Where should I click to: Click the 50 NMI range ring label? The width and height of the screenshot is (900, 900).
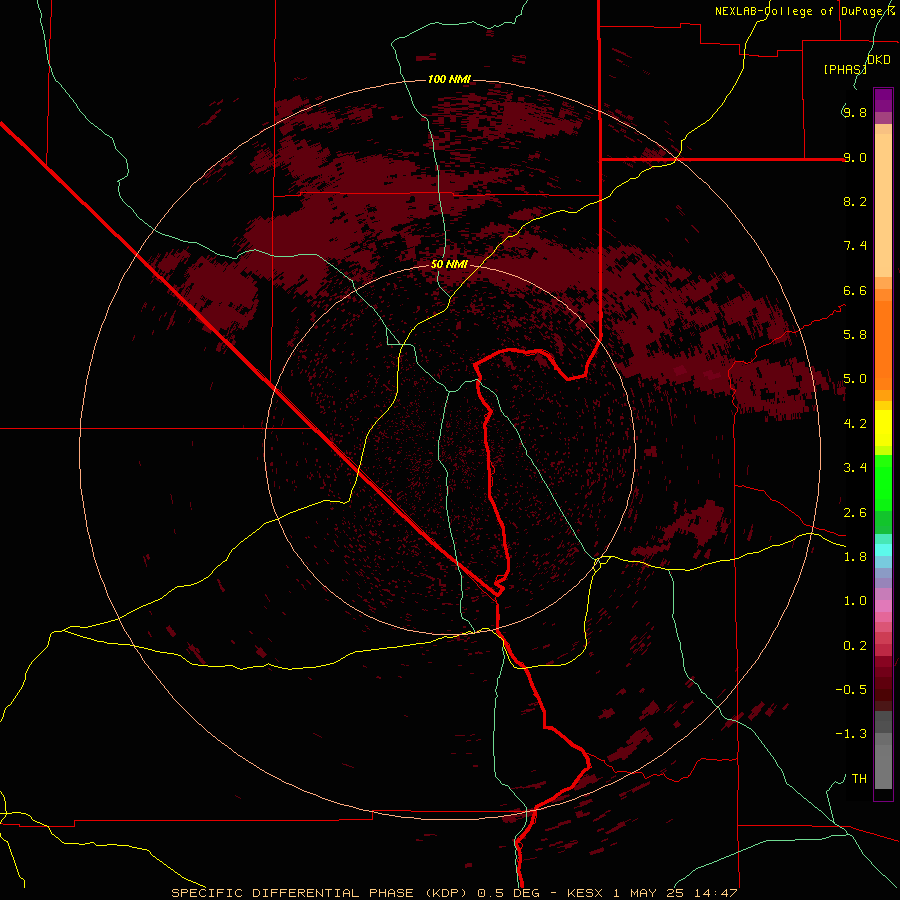click(449, 265)
